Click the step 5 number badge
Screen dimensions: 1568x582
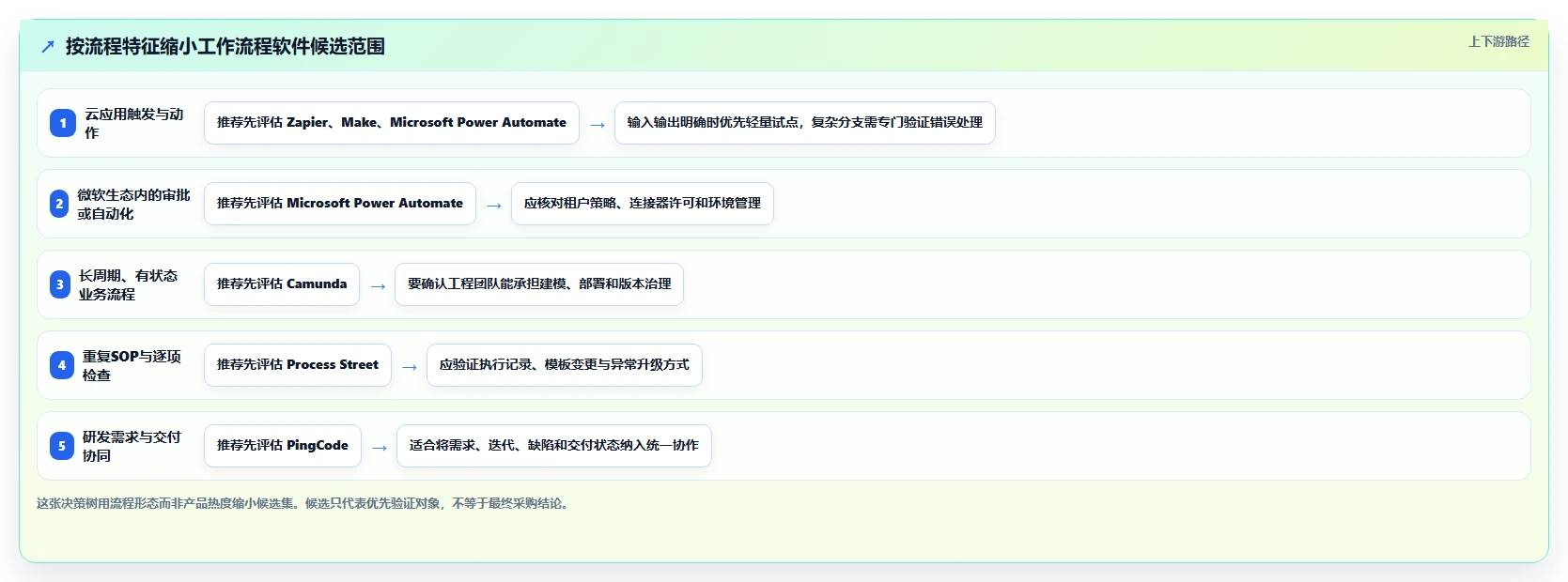[62, 446]
